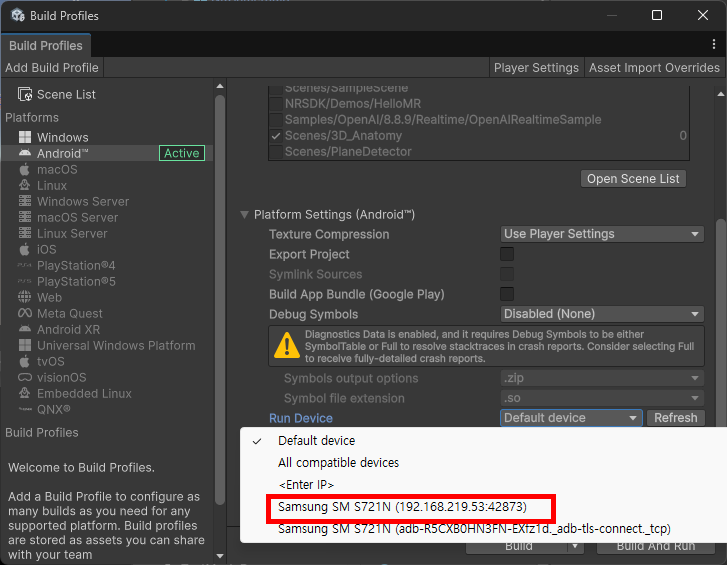Click the platform list scroll down arrow
The height and width of the screenshot is (565, 727).
[x=220, y=556]
